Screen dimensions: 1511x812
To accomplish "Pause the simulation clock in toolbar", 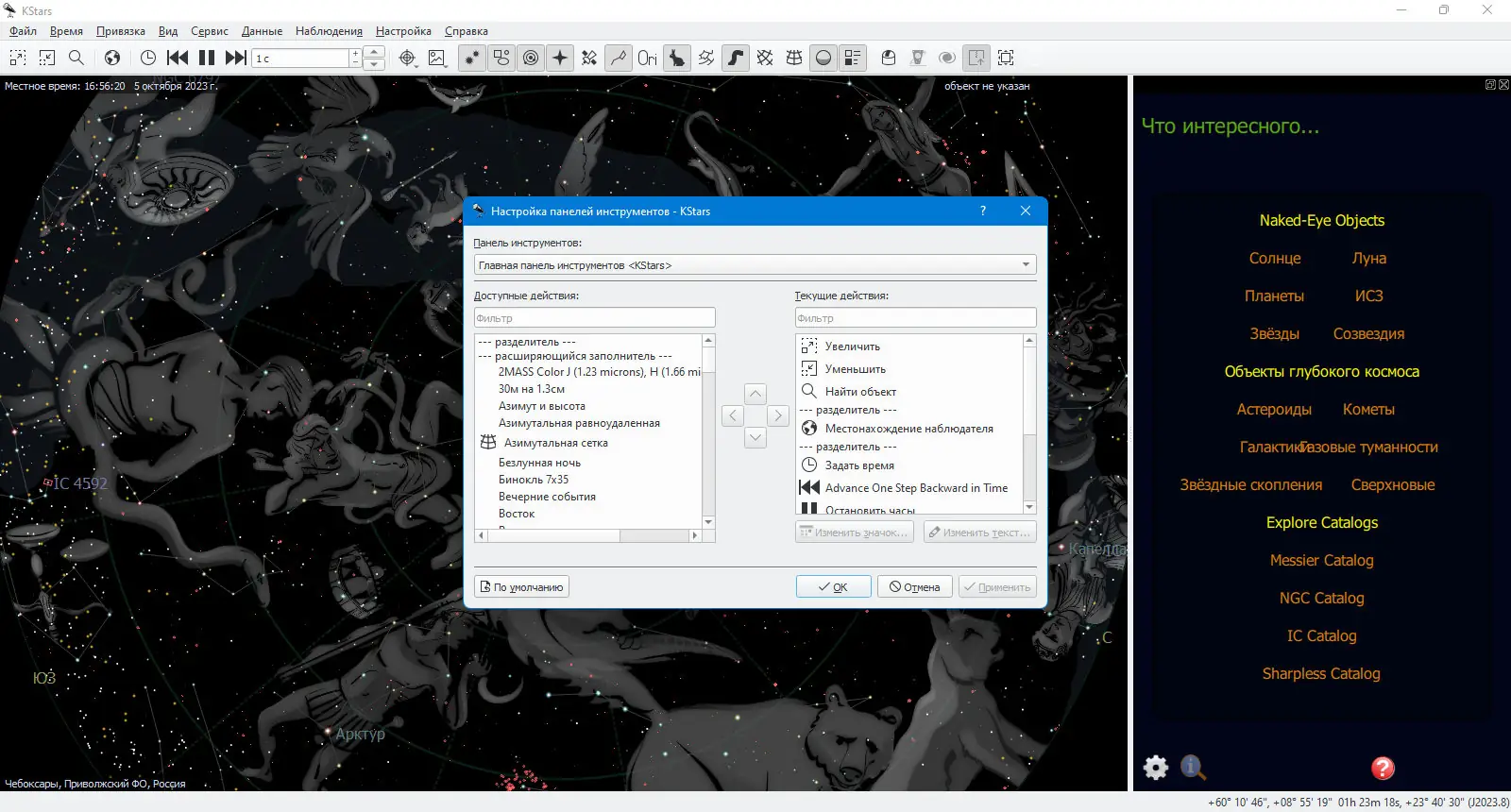I will click(x=207, y=58).
